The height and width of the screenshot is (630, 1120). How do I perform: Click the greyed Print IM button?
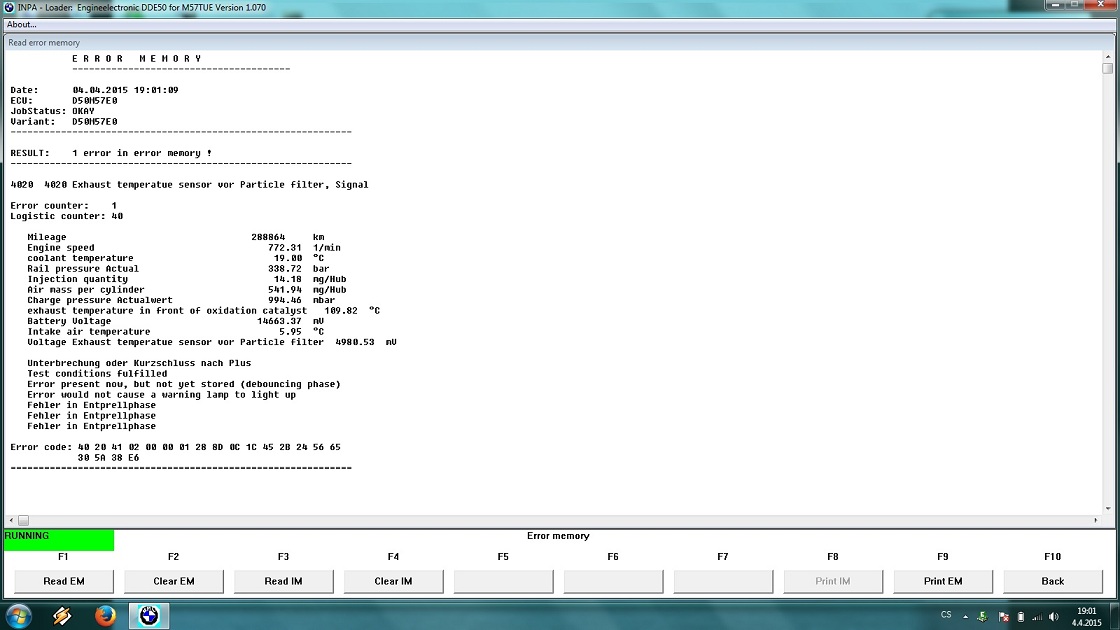point(833,581)
